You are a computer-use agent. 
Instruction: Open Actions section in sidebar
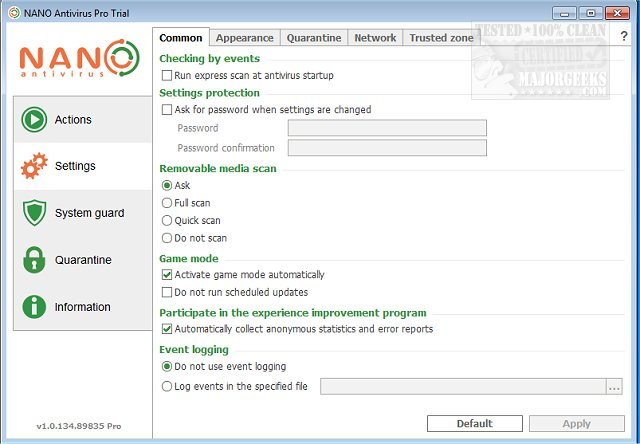point(82,120)
